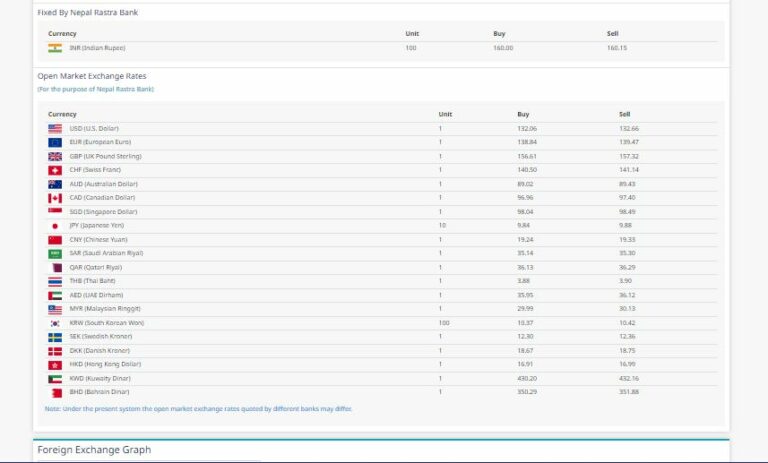Click the South Korean flag for KRW
The height and width of the screenshot is (463, 768).
[x=55, y=323]
